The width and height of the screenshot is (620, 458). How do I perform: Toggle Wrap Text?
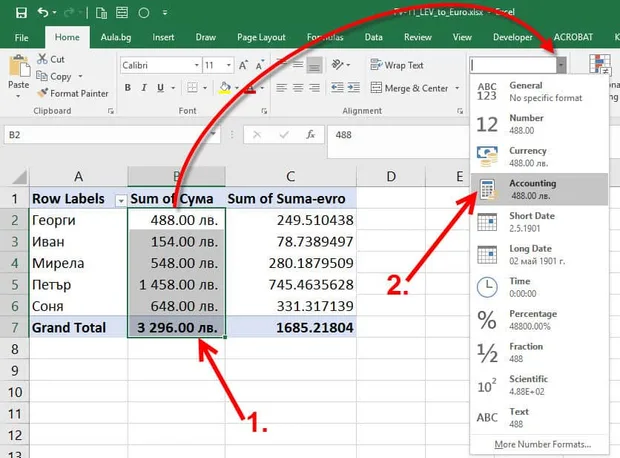397,65
